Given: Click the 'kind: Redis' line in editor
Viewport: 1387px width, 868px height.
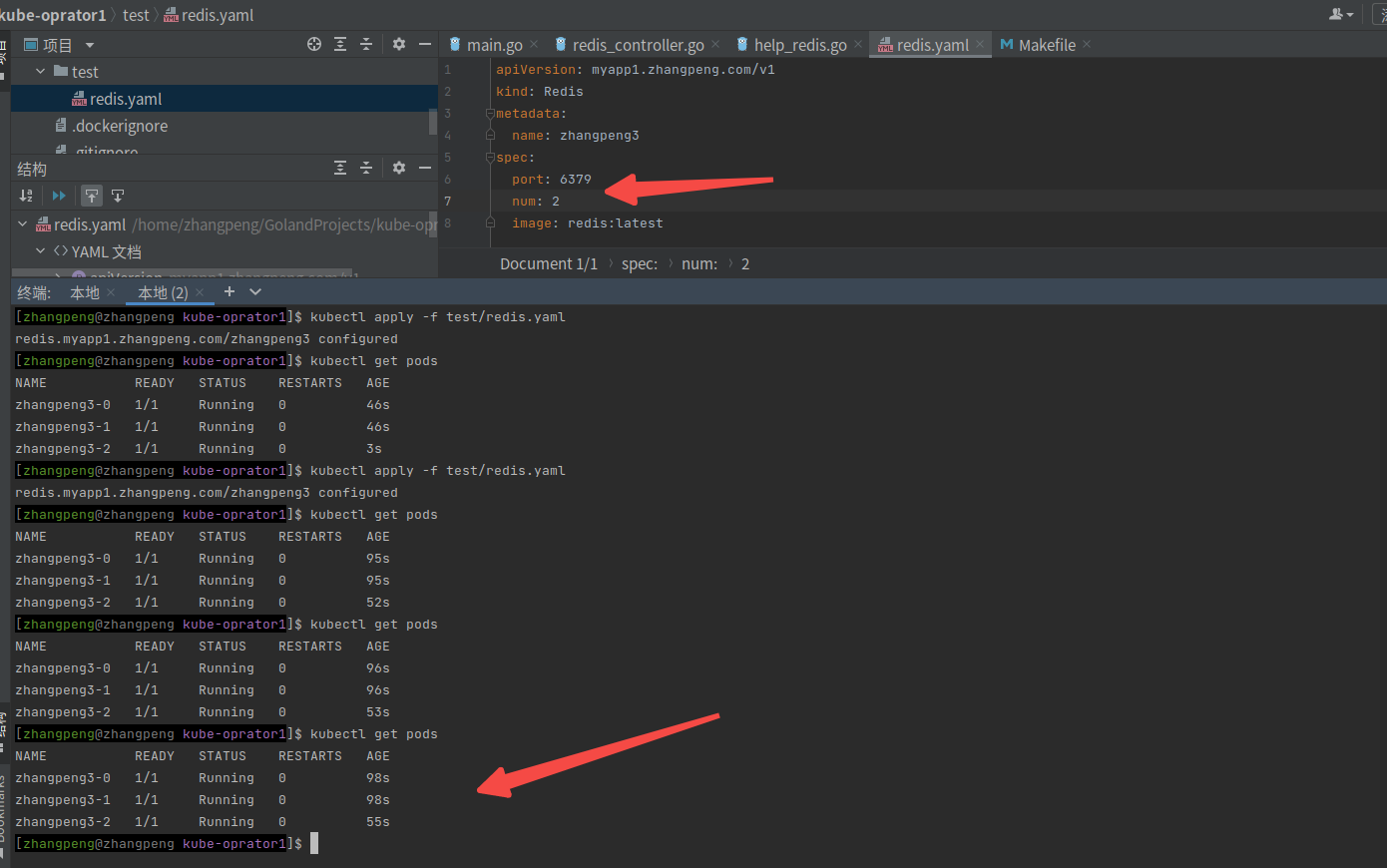Looking at the screenshot, I should tap(540, 92).
